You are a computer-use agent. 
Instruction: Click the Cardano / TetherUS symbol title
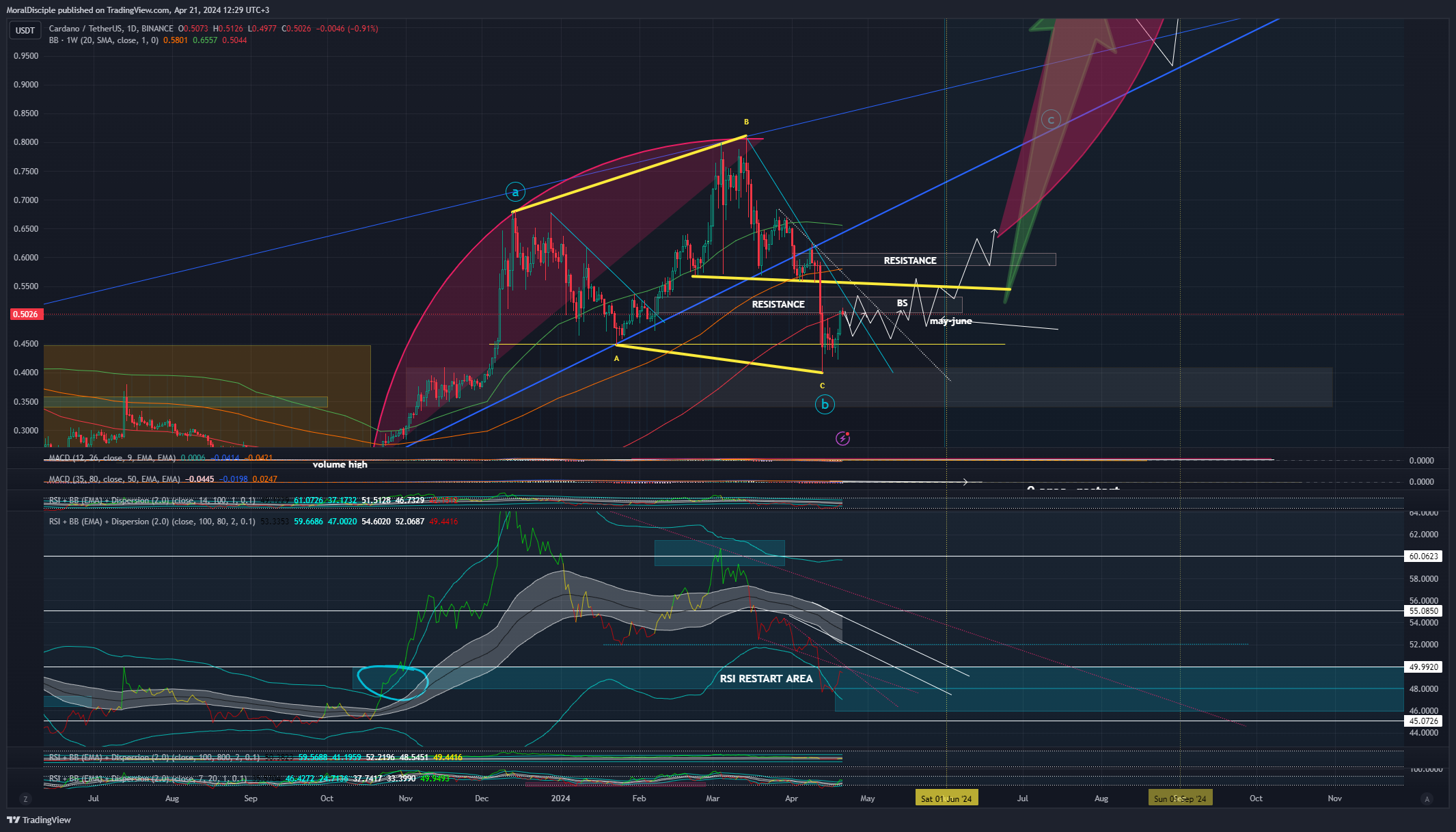coord(111,29)
